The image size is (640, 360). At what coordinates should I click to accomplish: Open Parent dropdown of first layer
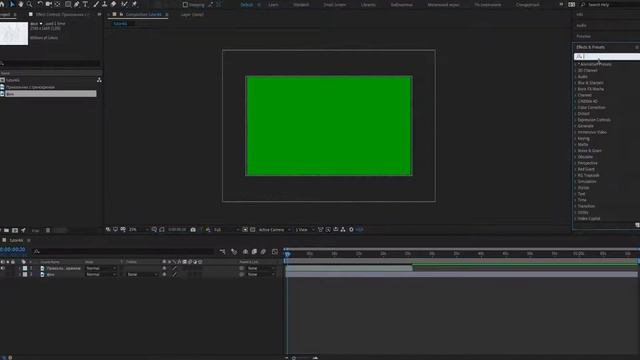(x=261, y=268)
